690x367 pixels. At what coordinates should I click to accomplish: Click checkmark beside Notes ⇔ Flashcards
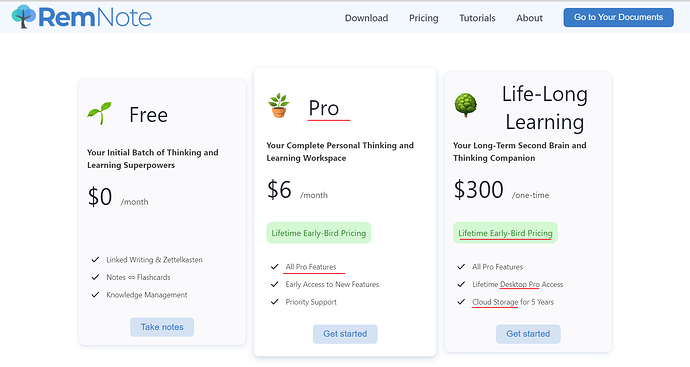[x=95, y=277]
